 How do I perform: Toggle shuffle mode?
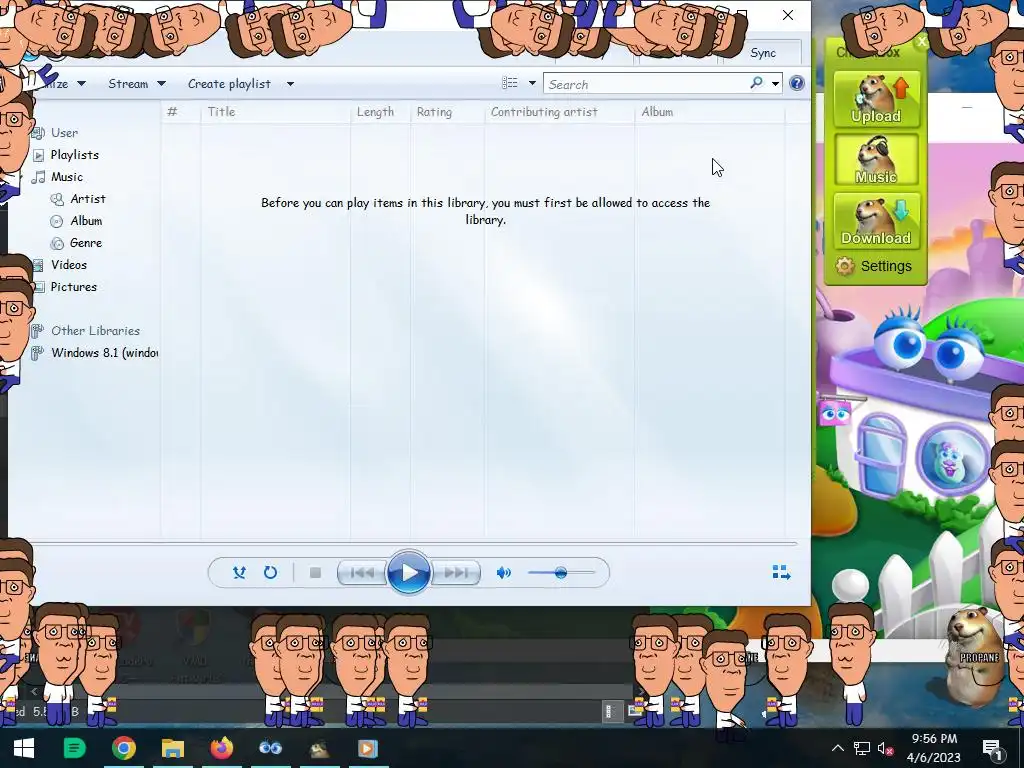(239, 573)
